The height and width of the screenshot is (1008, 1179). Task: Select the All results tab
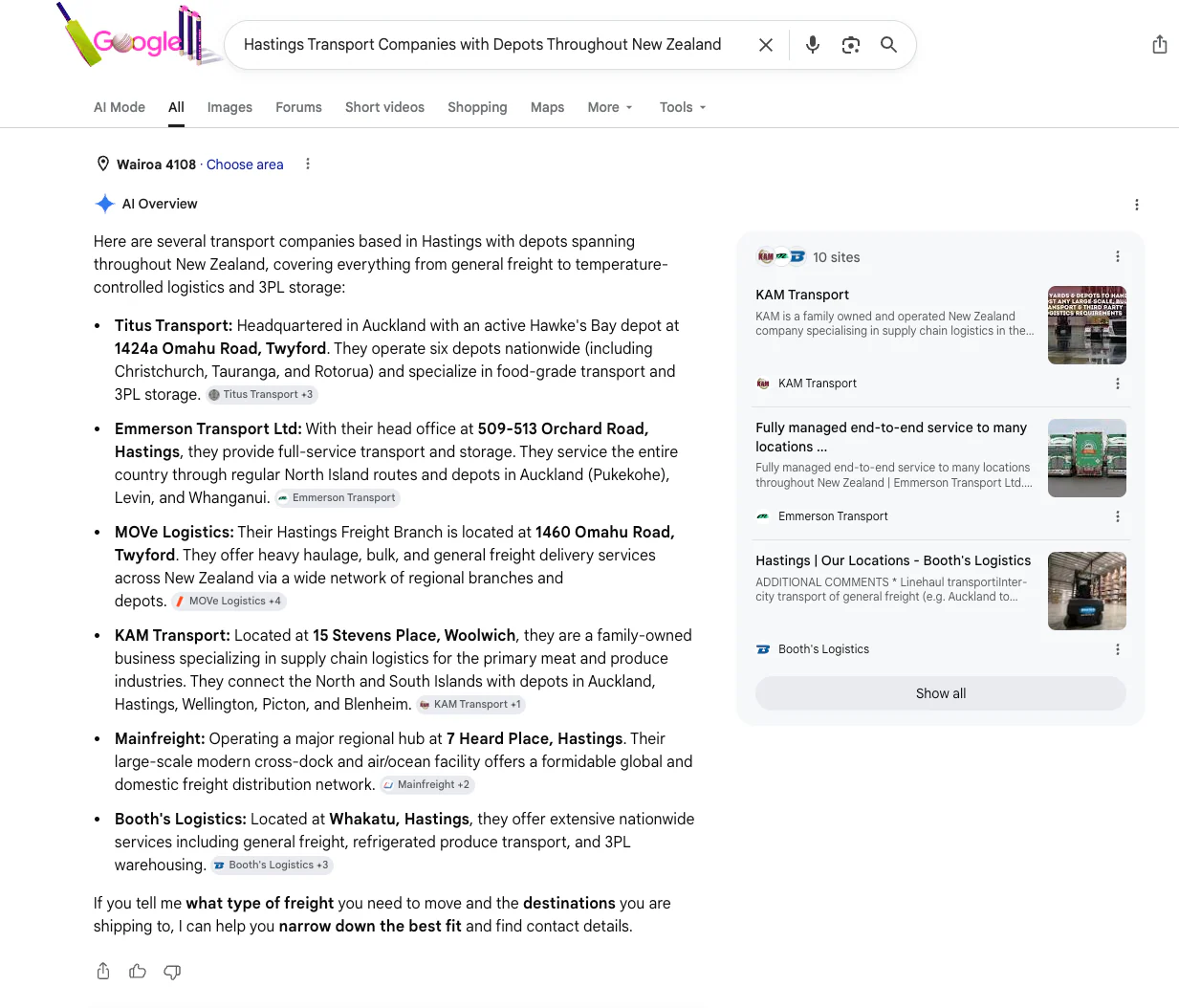176,107
